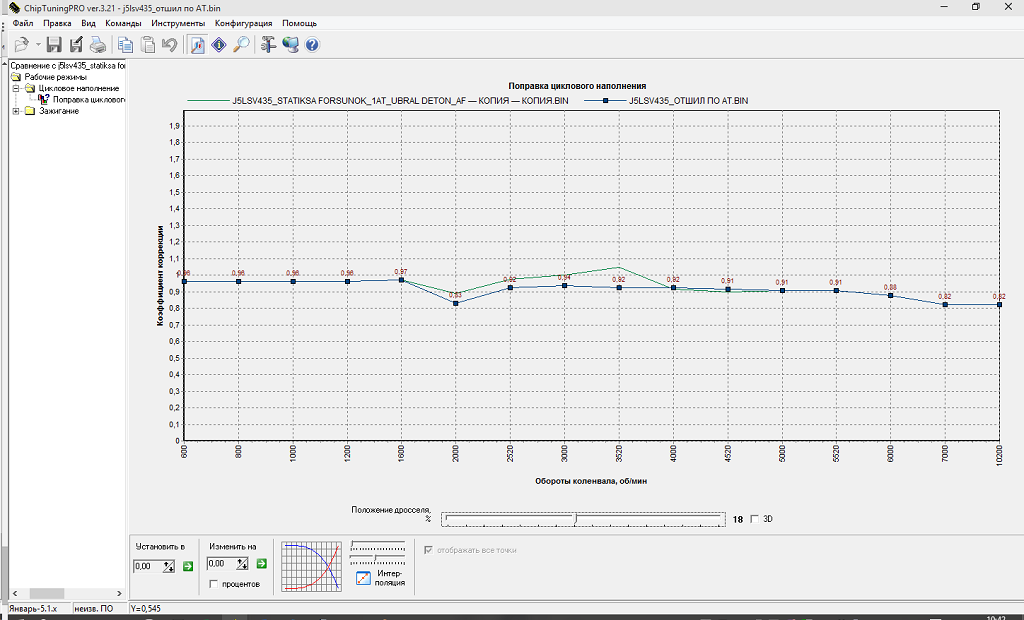Enable the 3D checkbox
Screen dimensions: 1024x620
click(755, 519)
